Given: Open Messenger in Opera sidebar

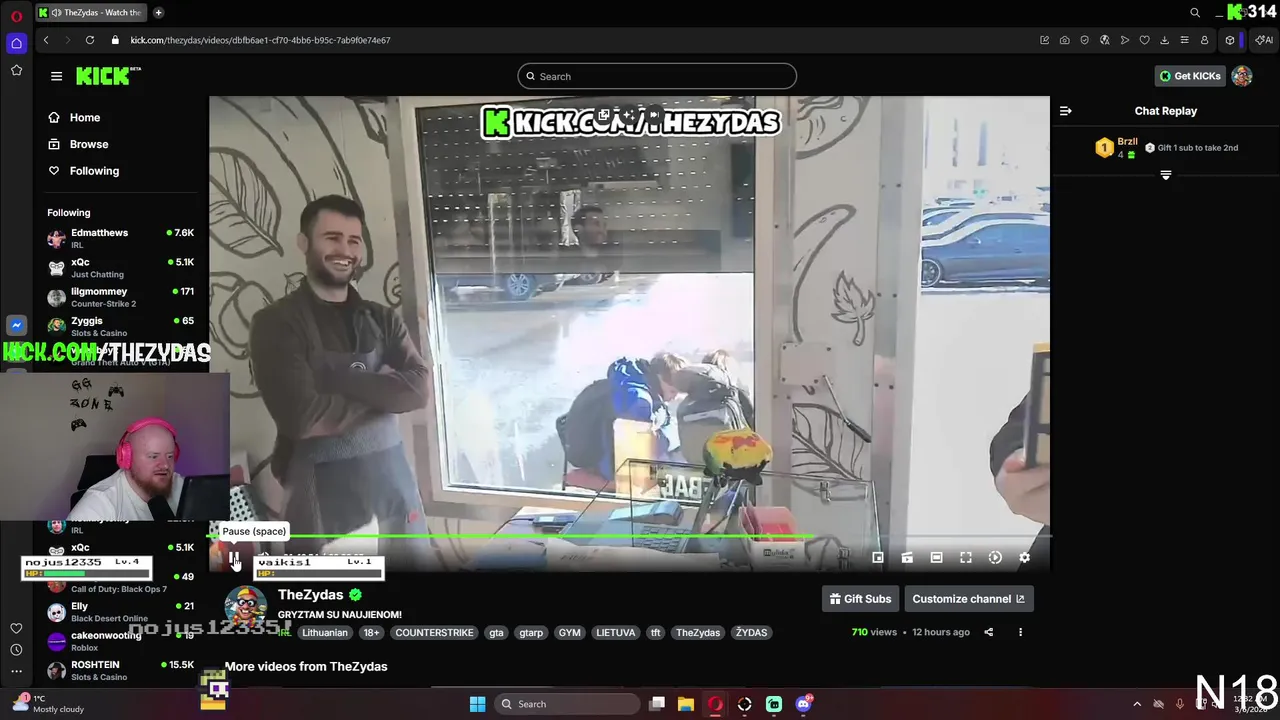Looking at the screenshot, I should pos(16,325).
